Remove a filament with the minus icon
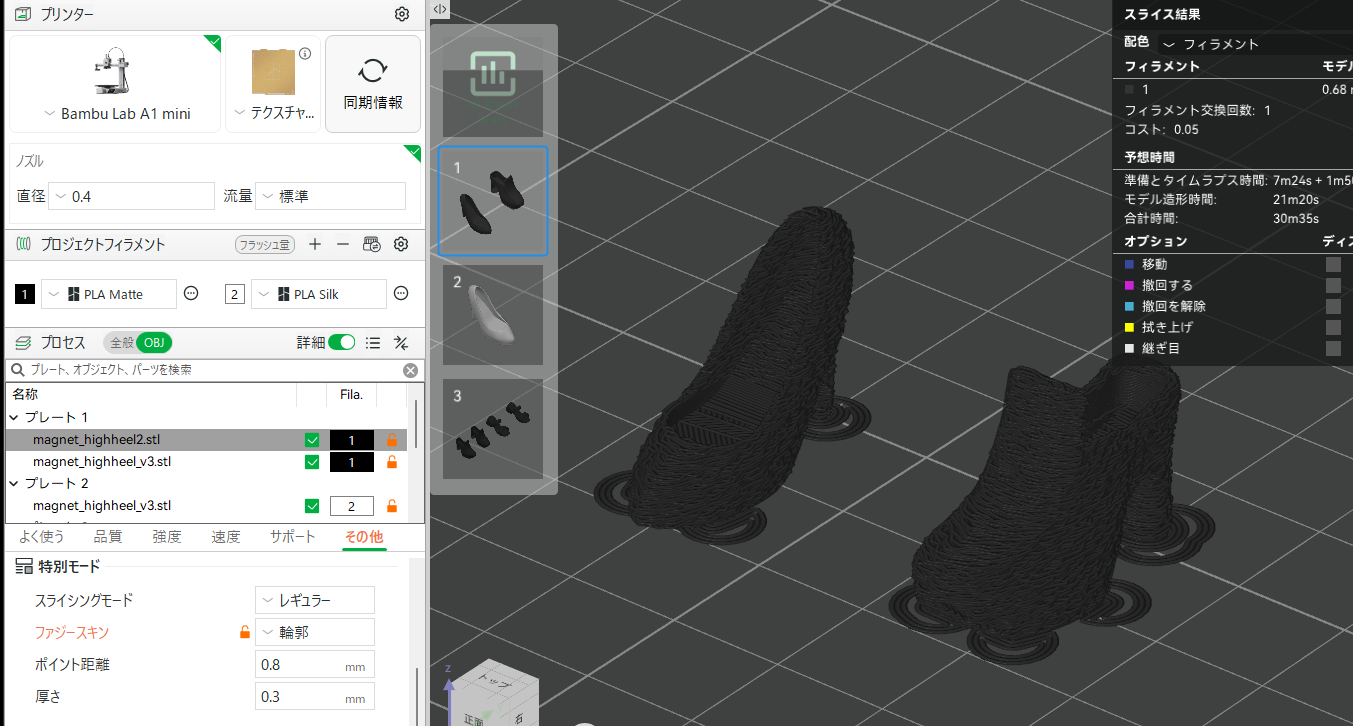The width and height of the screenshot is (1353, 726). (x=342, y=244)
